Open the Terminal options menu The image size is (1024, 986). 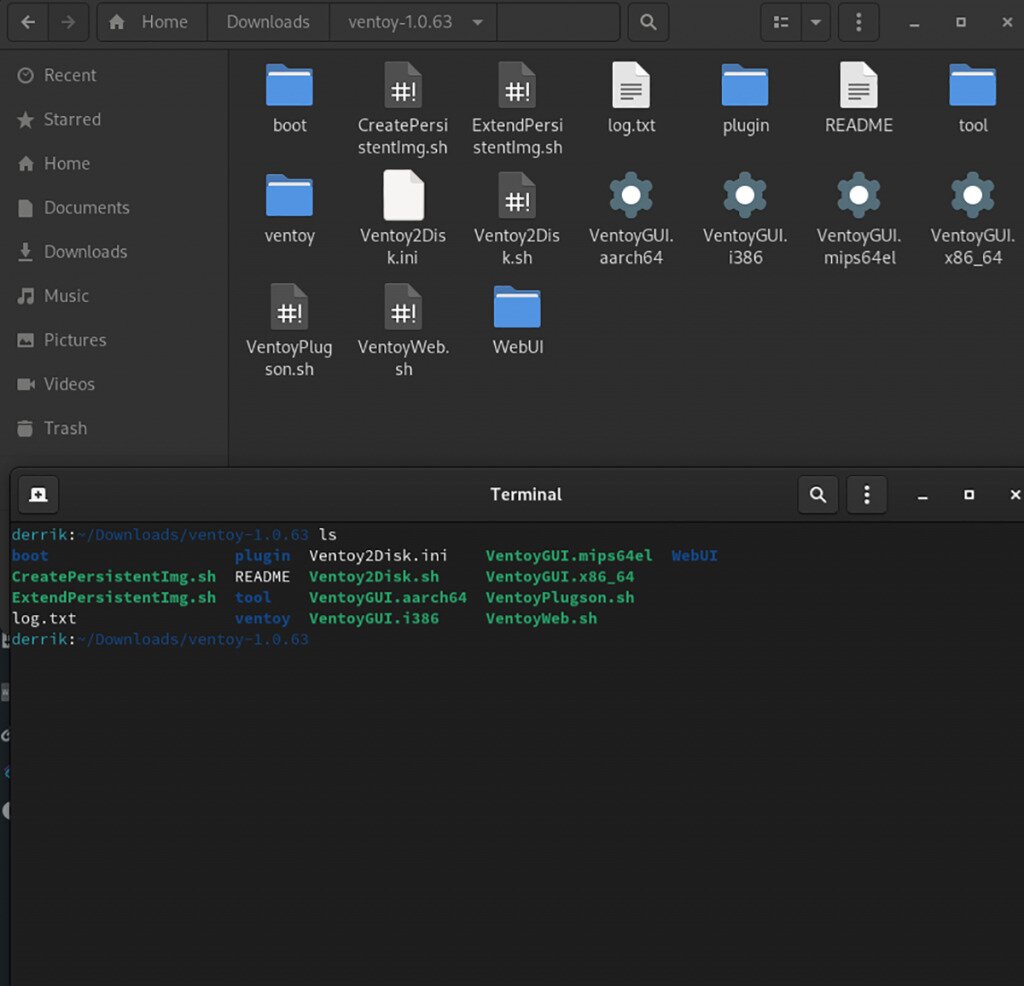click(x=866, y=494)
